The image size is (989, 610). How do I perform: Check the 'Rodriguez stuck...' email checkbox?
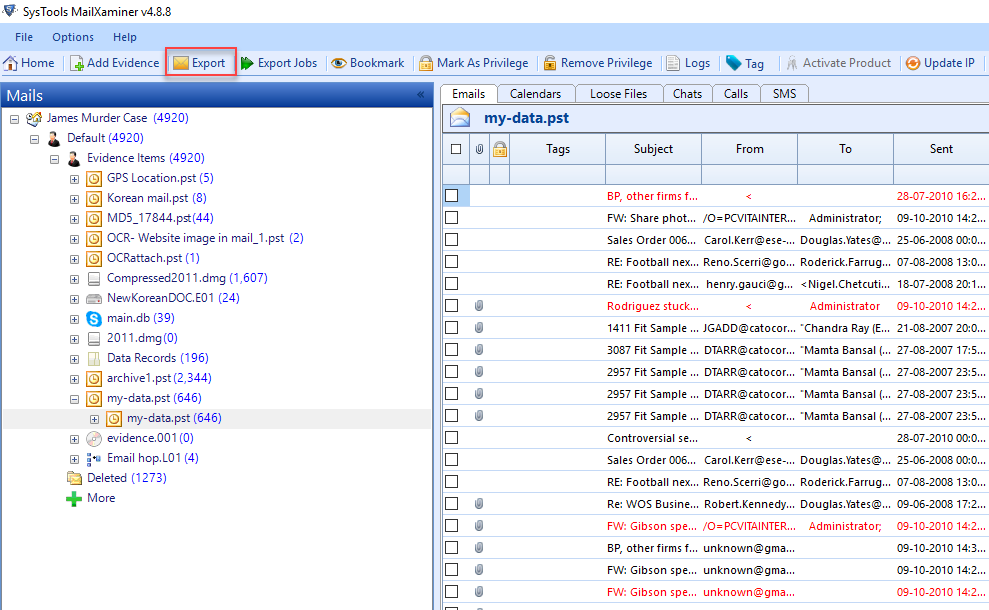click(452, 305)
